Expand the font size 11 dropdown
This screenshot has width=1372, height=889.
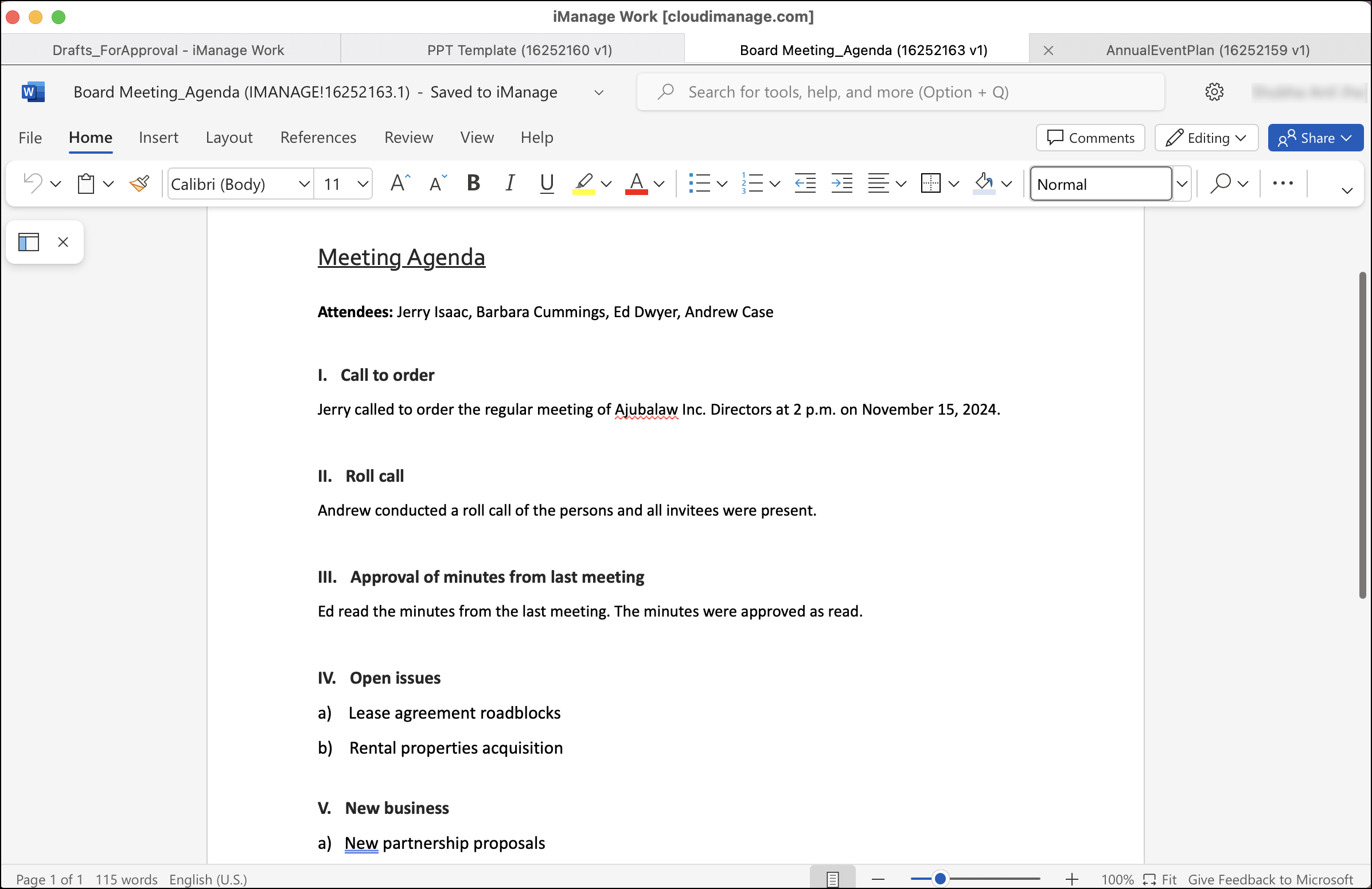[x=363, y=185]
